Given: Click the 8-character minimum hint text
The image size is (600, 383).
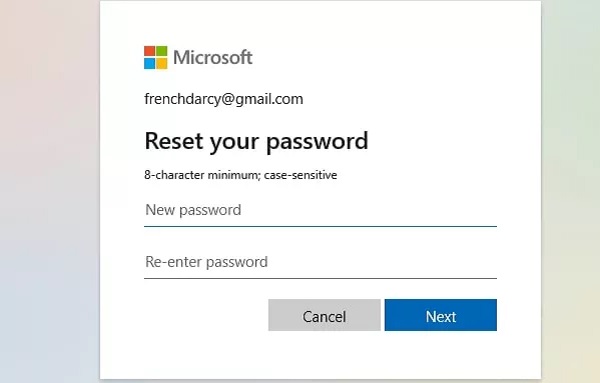Looking at the screenshot, I should (x=241, y=175).
